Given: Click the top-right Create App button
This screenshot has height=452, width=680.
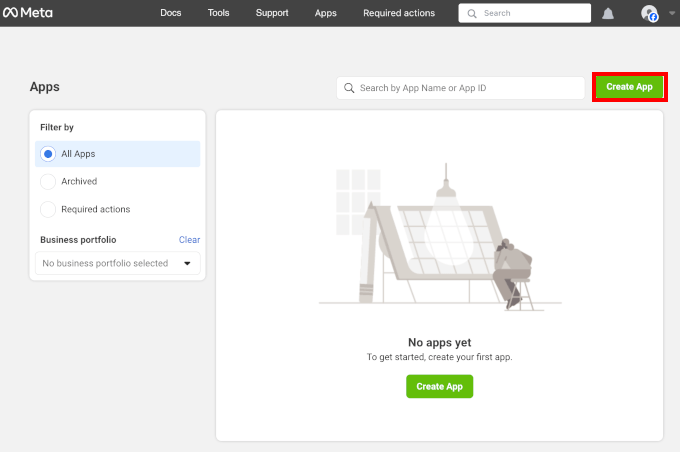Looking at the screenshot, I should coord(629,87).
